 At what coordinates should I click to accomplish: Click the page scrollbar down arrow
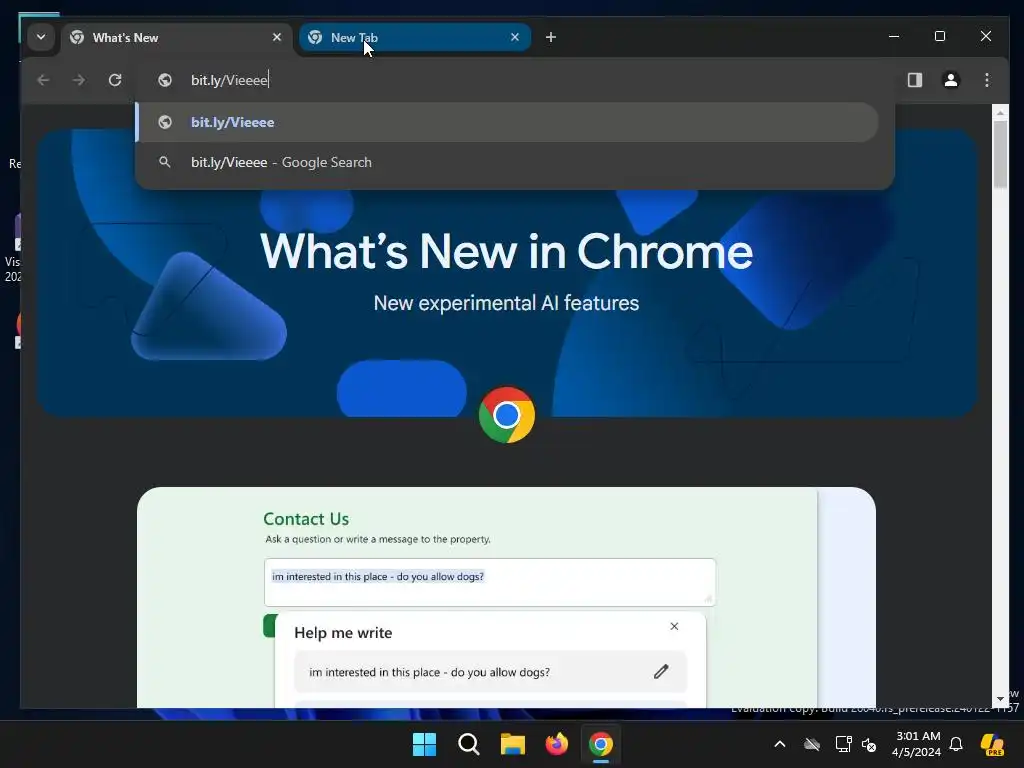(x=1000, y=699)
